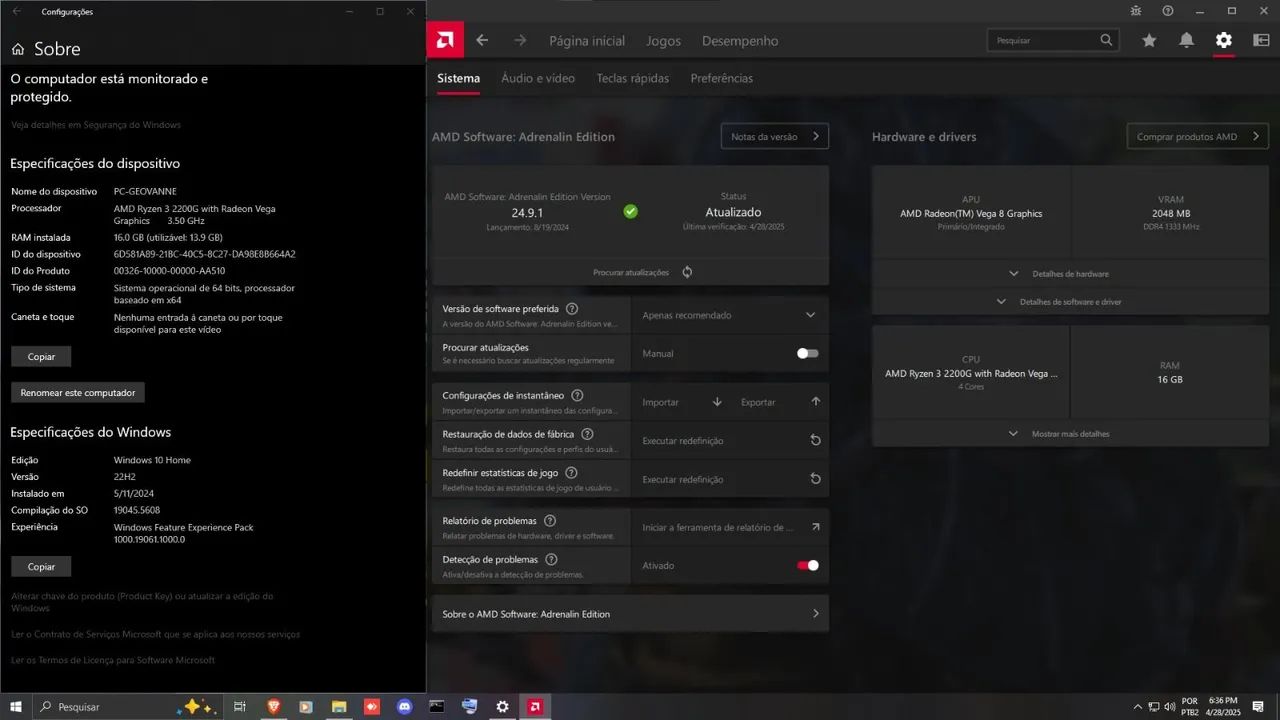Switch to the Preferências tab

(x=722, y=78)
